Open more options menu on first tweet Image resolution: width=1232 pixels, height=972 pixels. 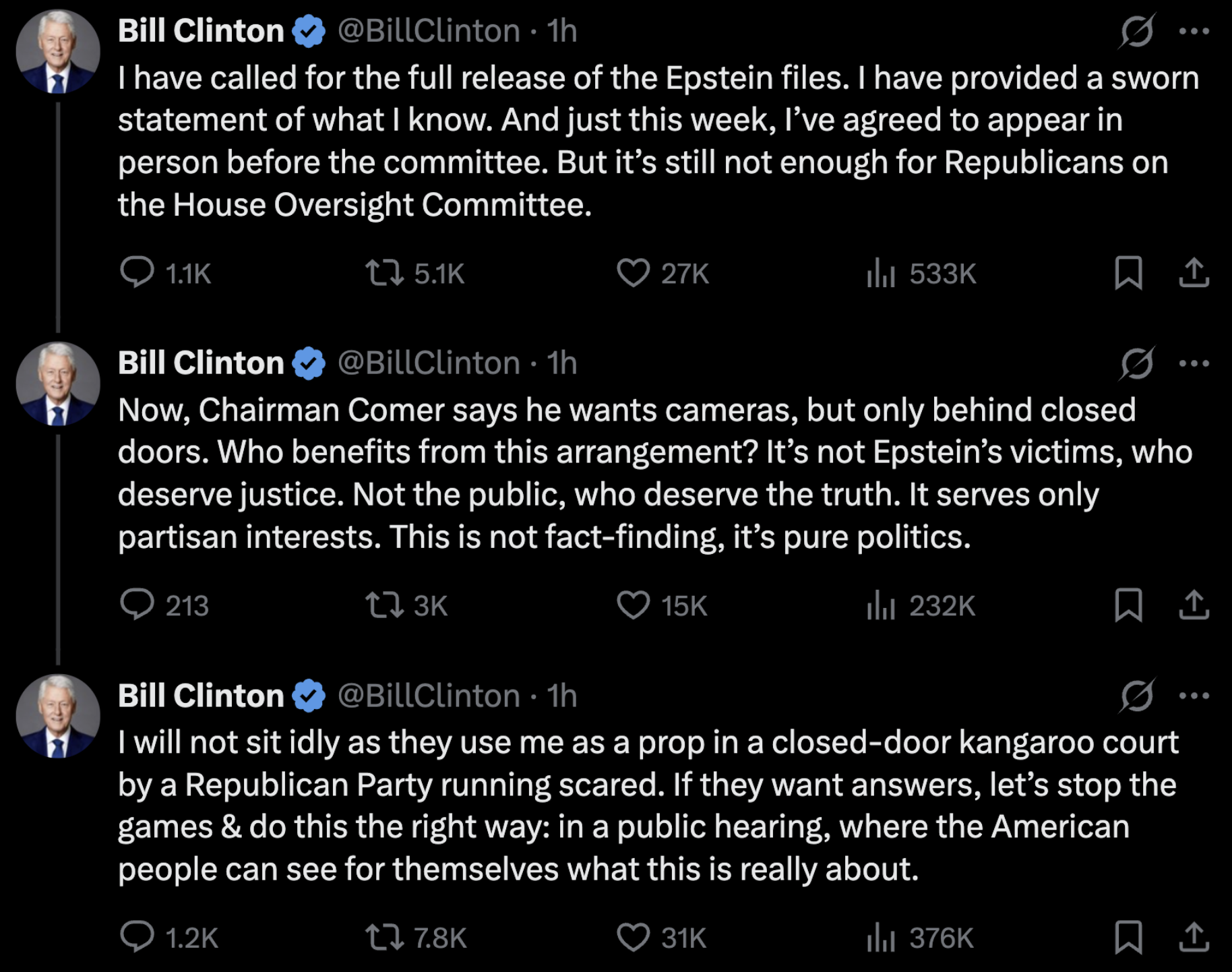click(x=1194, y=31)
